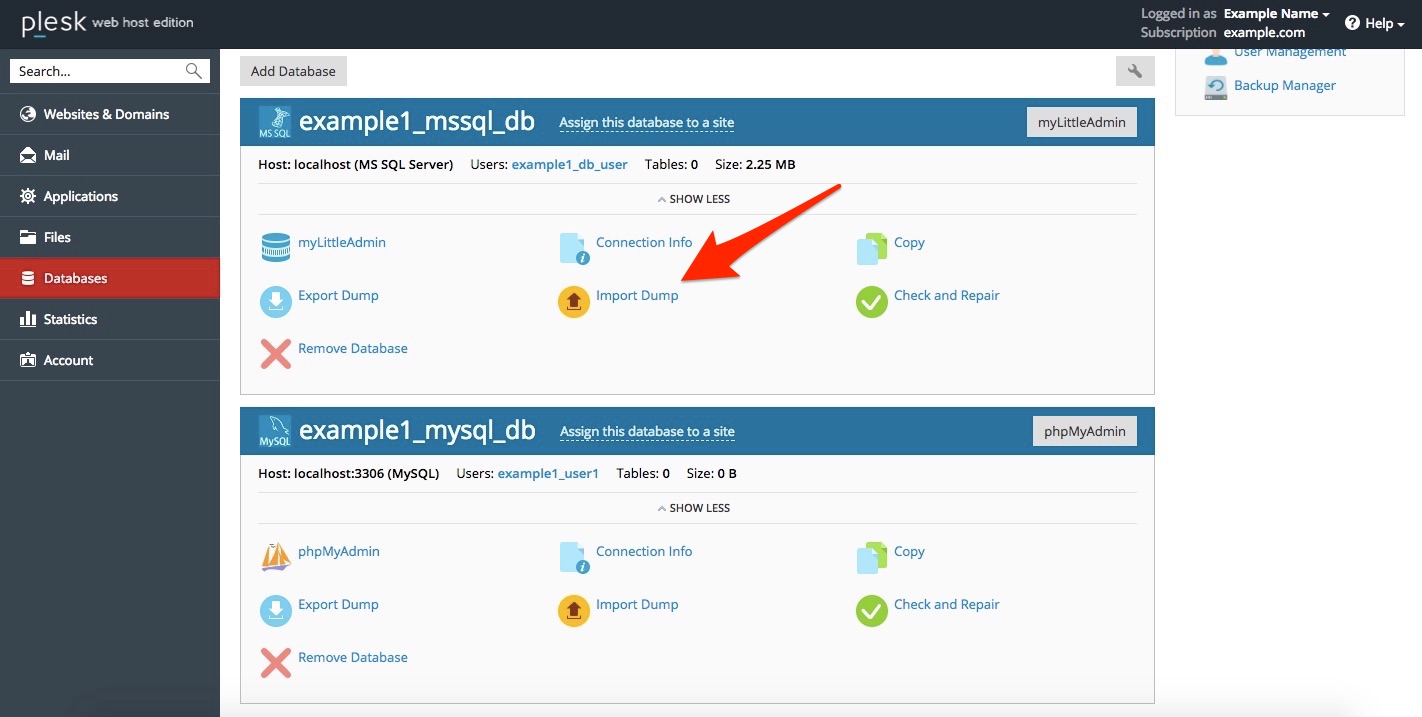Click Copy icon for example1_mysql_db

[872, 557]
